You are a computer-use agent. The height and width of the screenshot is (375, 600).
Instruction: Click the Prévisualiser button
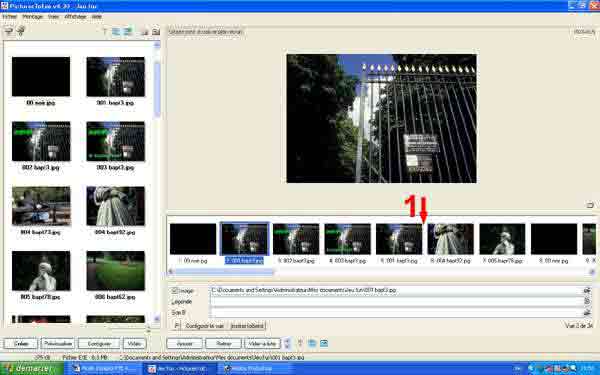pos(58,344)
